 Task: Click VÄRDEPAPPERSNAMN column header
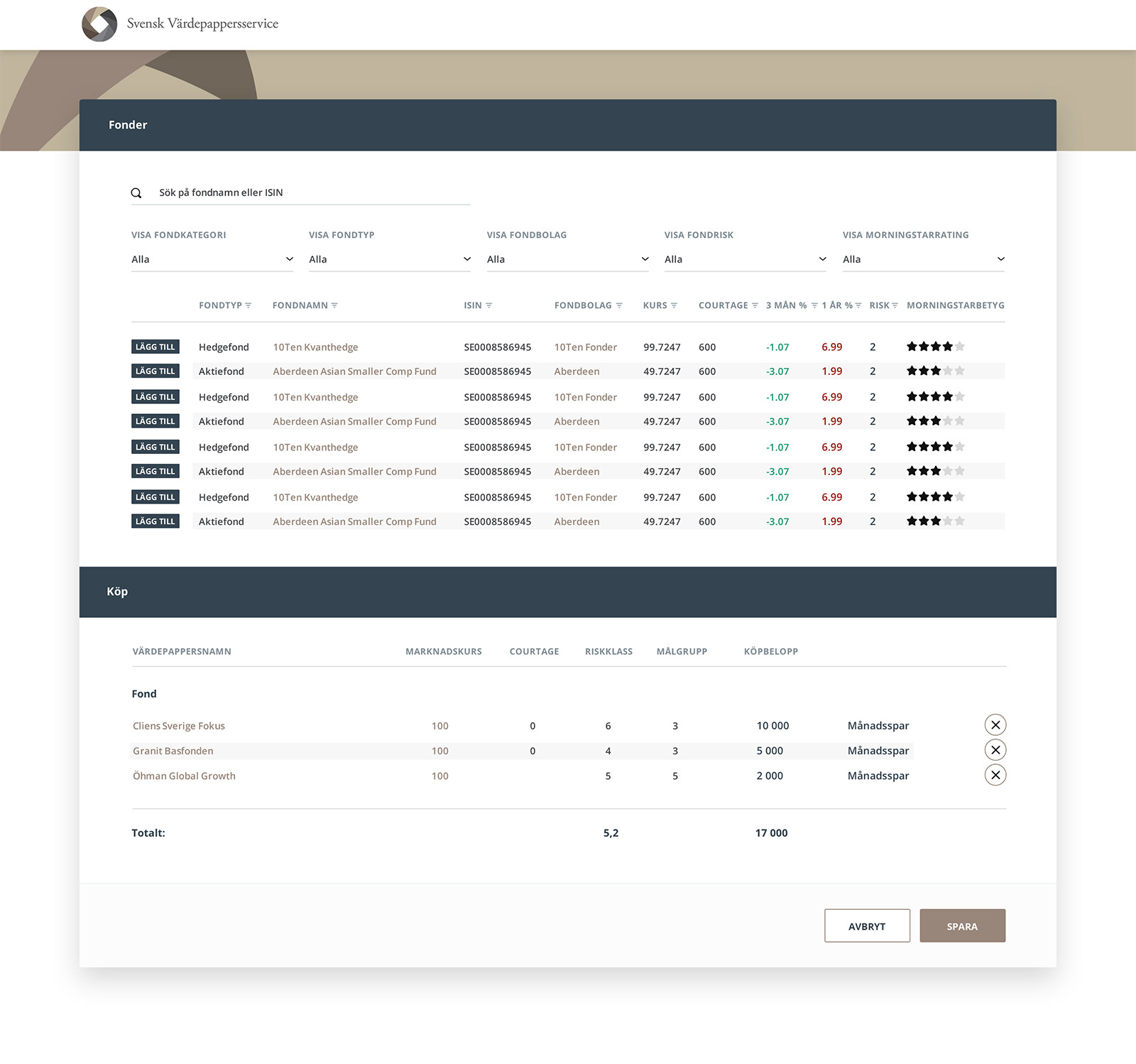(182, 651)
